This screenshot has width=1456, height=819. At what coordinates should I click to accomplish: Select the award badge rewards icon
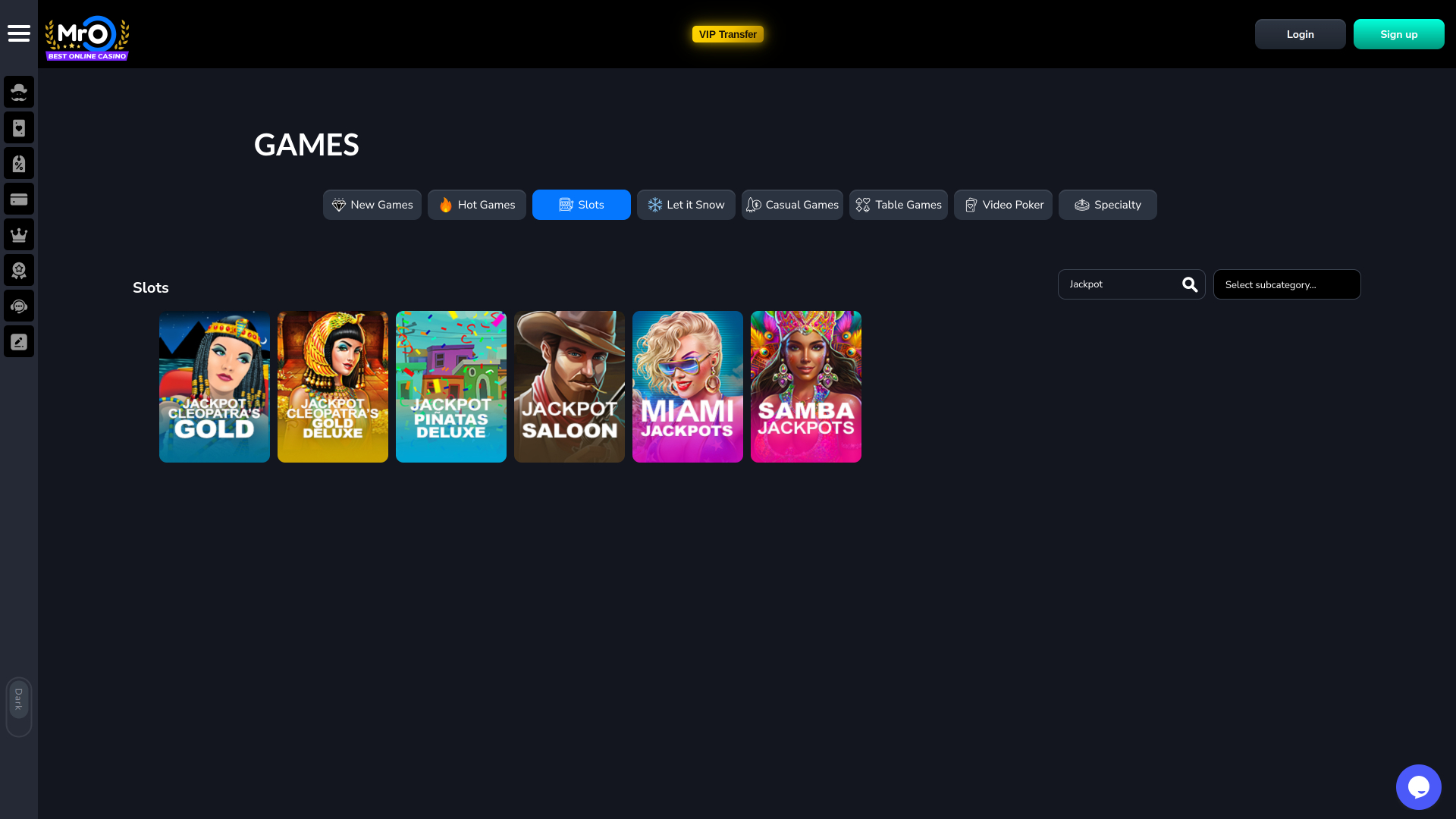(18, 270)
